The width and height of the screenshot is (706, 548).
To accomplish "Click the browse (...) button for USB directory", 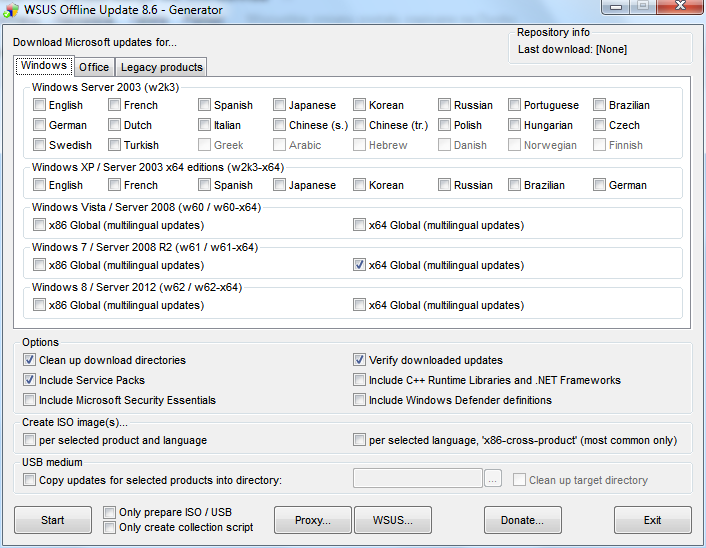I will click(493, 478).
